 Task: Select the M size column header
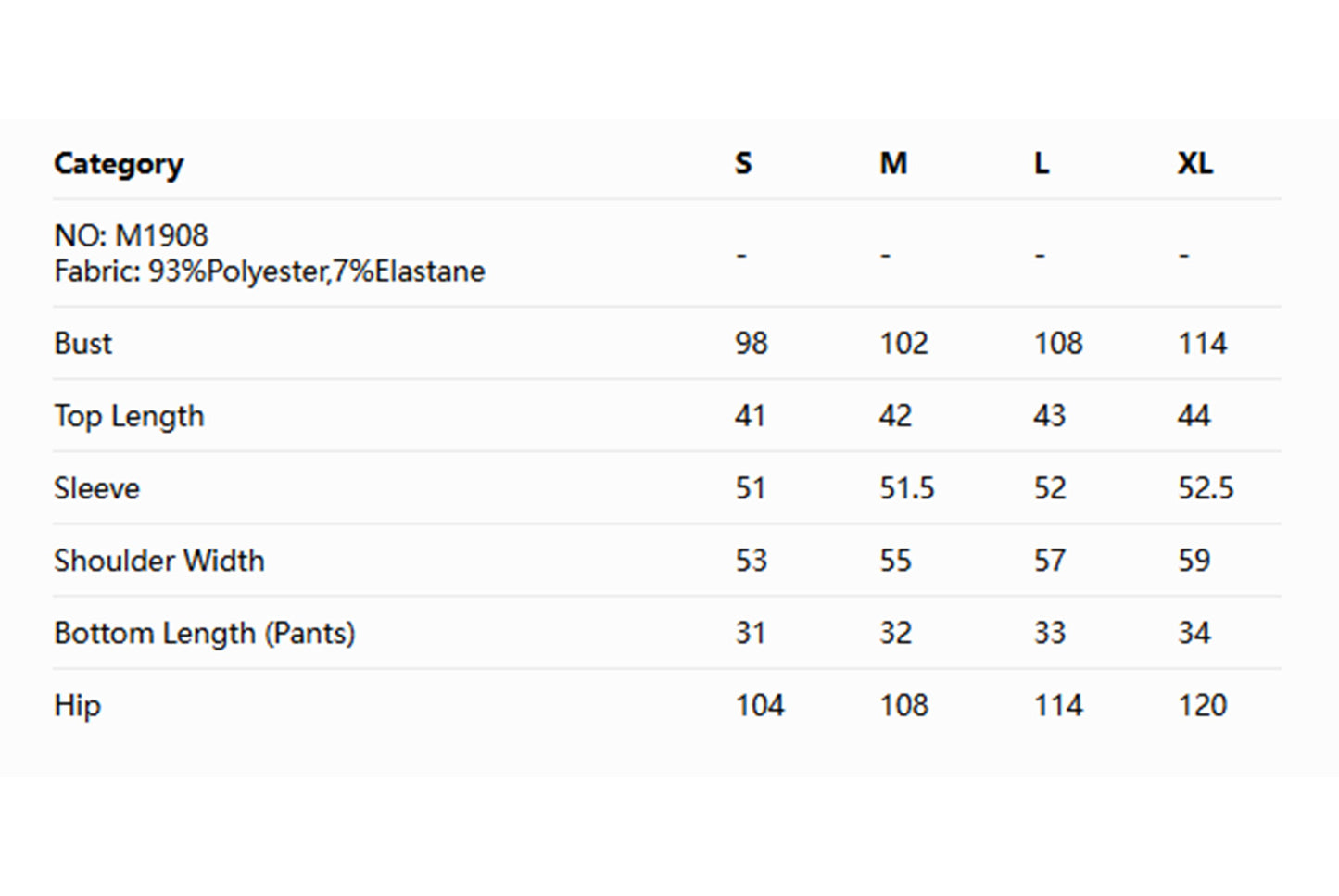893,164
